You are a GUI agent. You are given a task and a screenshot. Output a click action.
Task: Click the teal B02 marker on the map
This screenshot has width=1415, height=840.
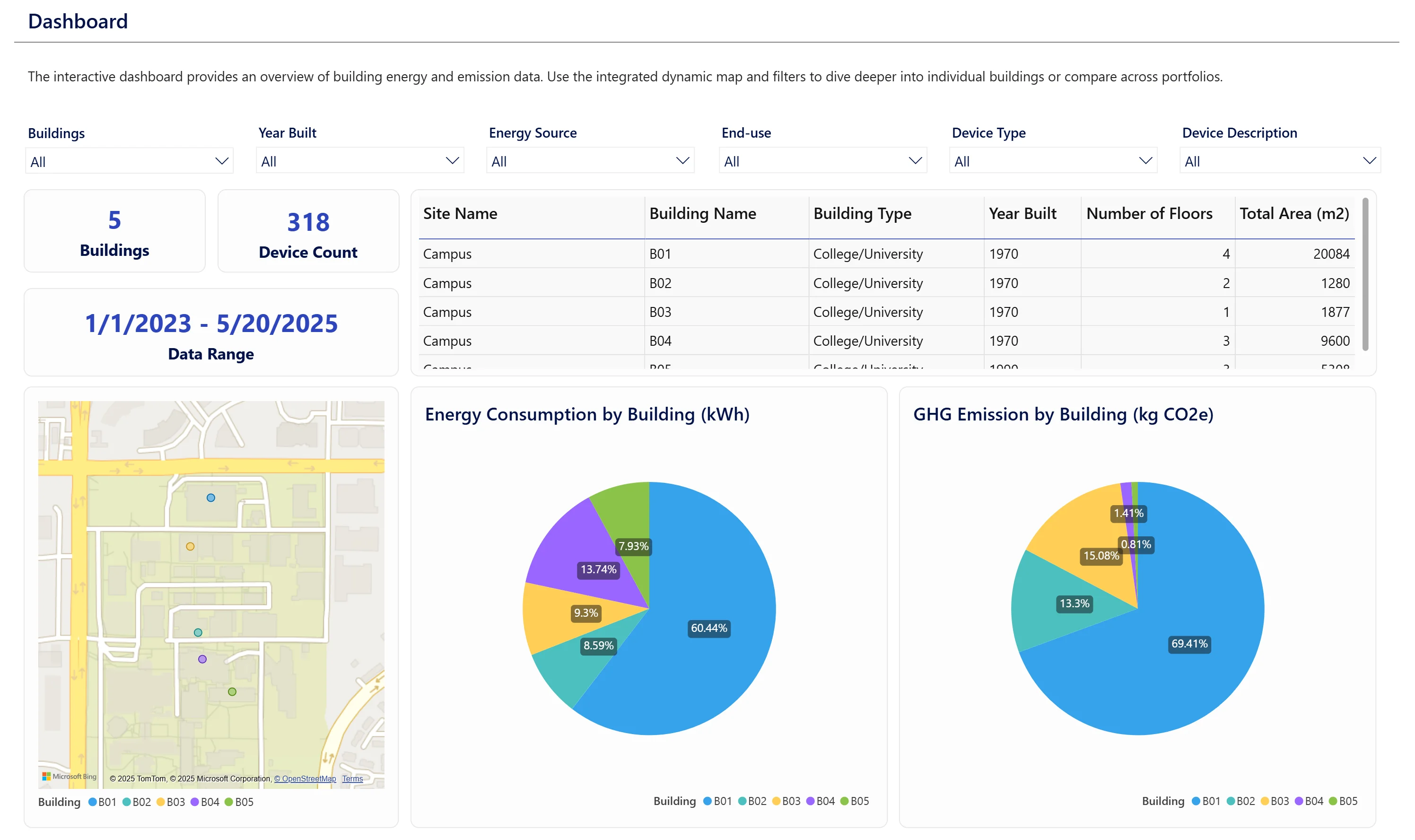coord(198,633)
